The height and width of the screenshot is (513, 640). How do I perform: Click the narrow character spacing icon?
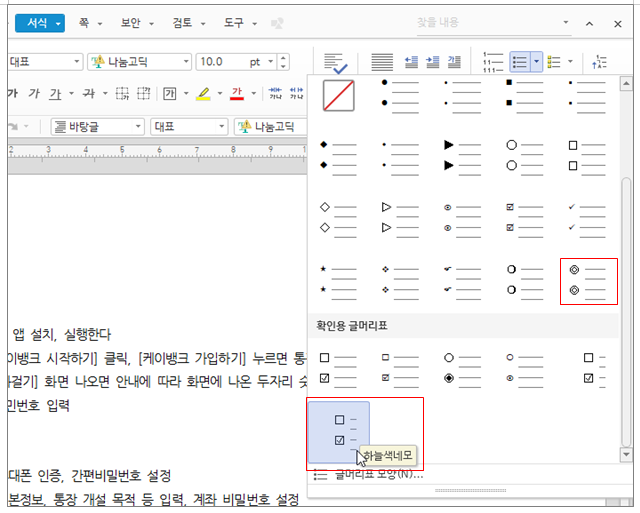[276, 93]
